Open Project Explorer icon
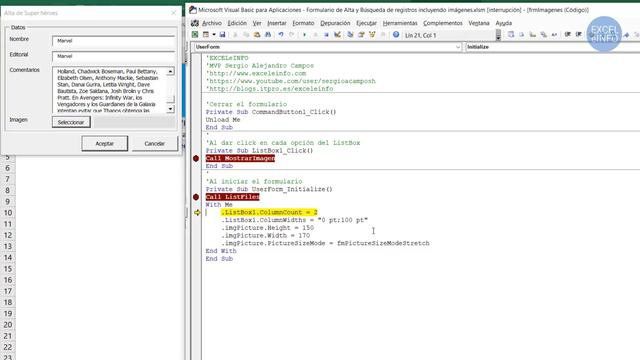 click(350, 35)
